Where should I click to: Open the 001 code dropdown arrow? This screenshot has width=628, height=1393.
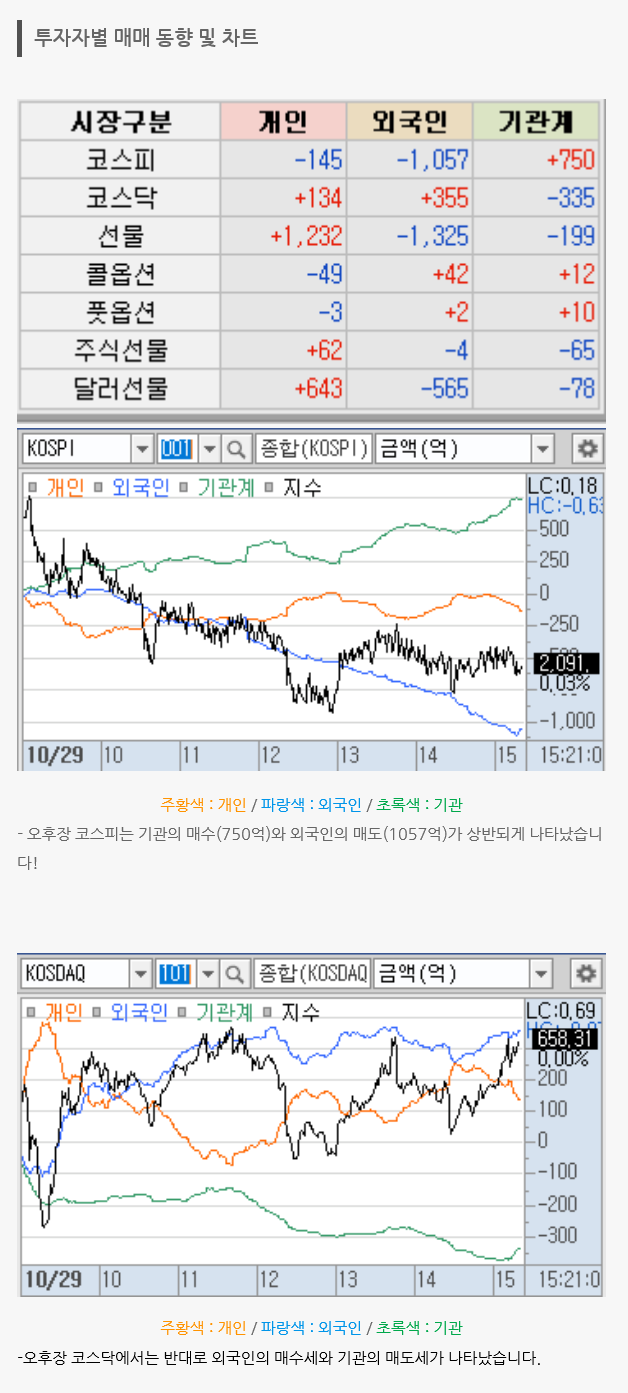209,449
